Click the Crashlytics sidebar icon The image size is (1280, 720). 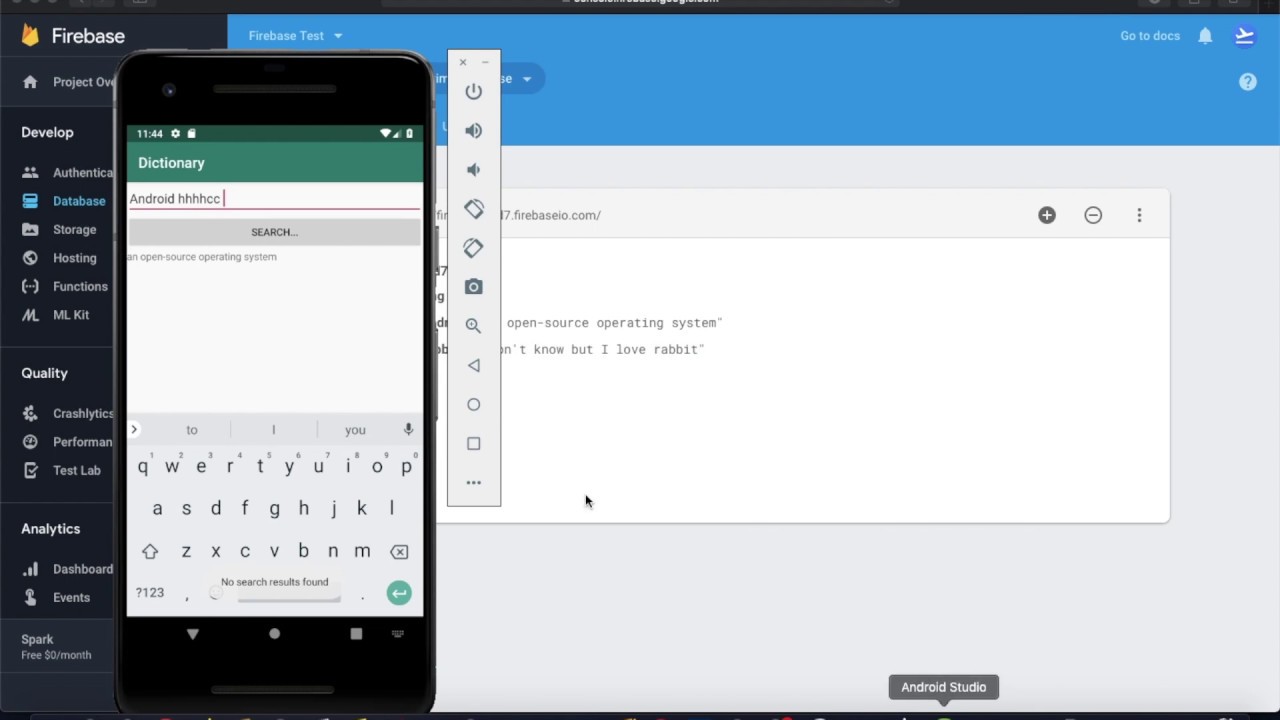coord(31,413)
